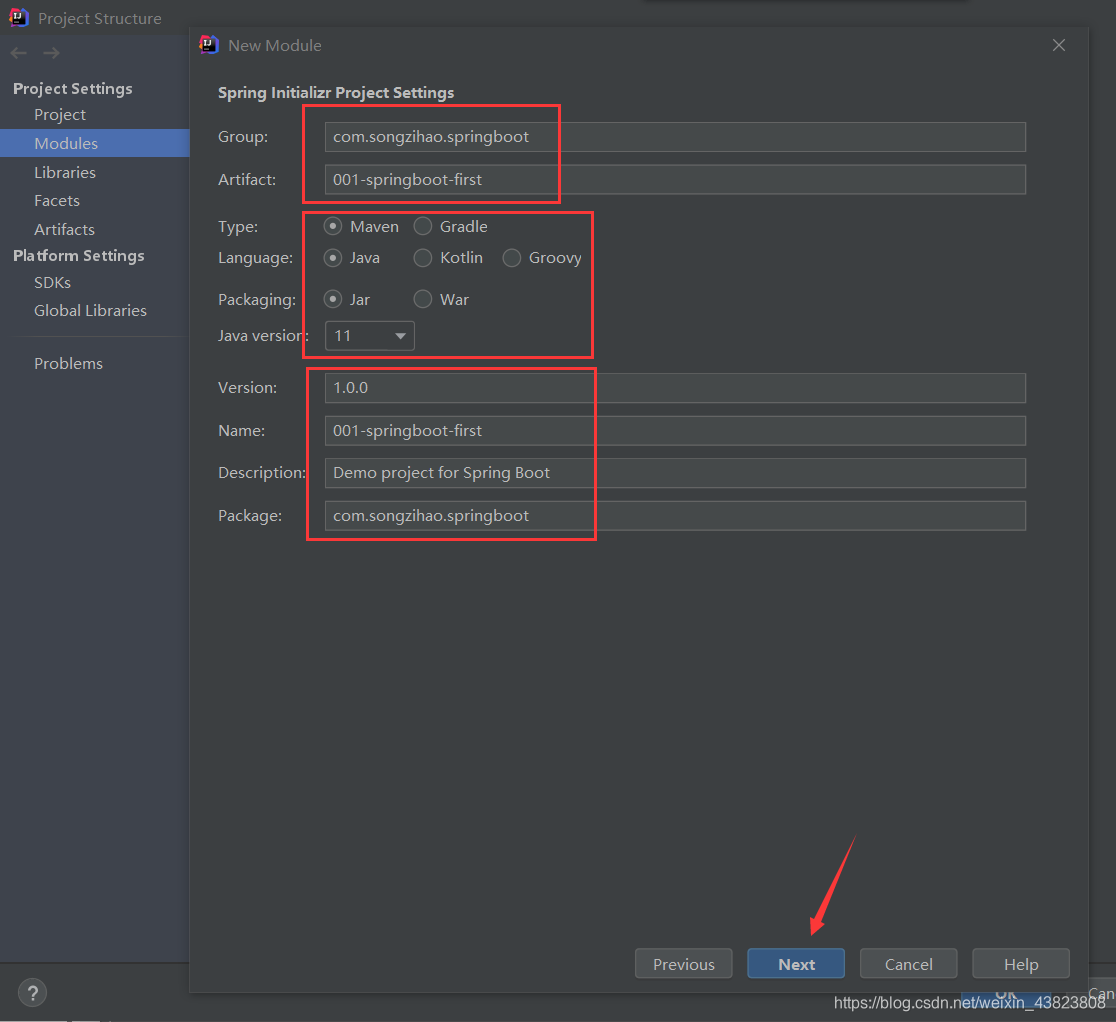Click the back arrow in Project Structure
The height and width of the screenshot is (1022, 1116).
(19, 53)
